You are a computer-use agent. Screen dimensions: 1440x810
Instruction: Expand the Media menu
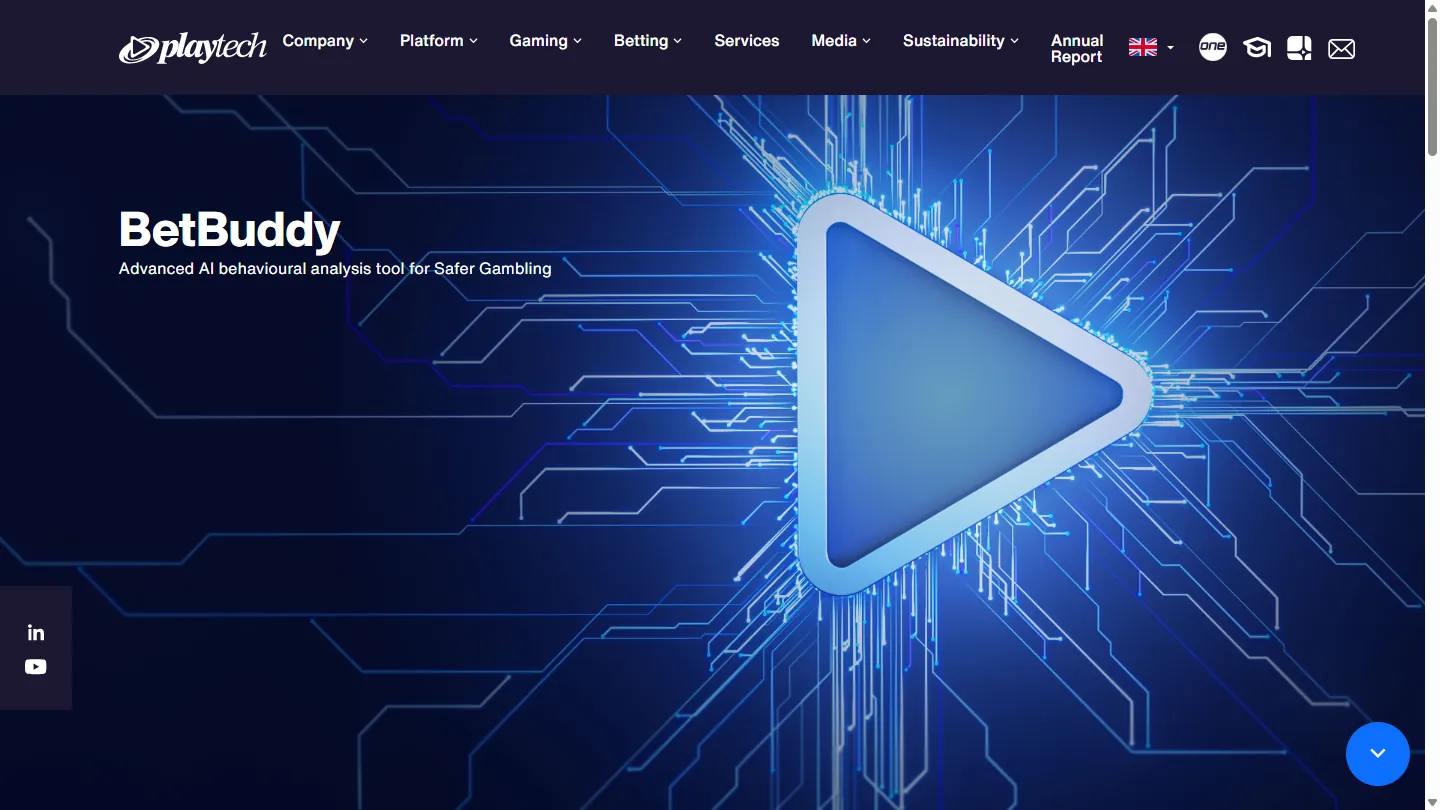(x=841, y=41)
